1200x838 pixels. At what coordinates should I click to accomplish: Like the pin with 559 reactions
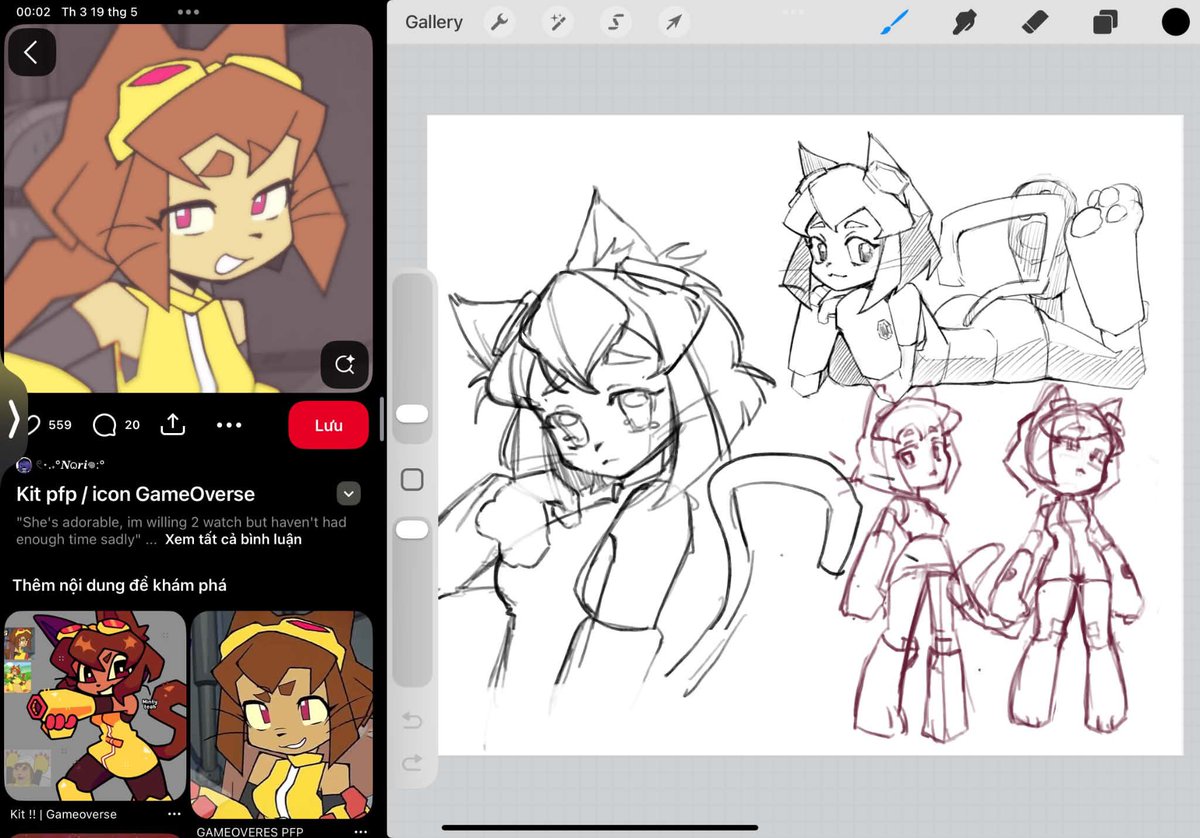point(31,425)
